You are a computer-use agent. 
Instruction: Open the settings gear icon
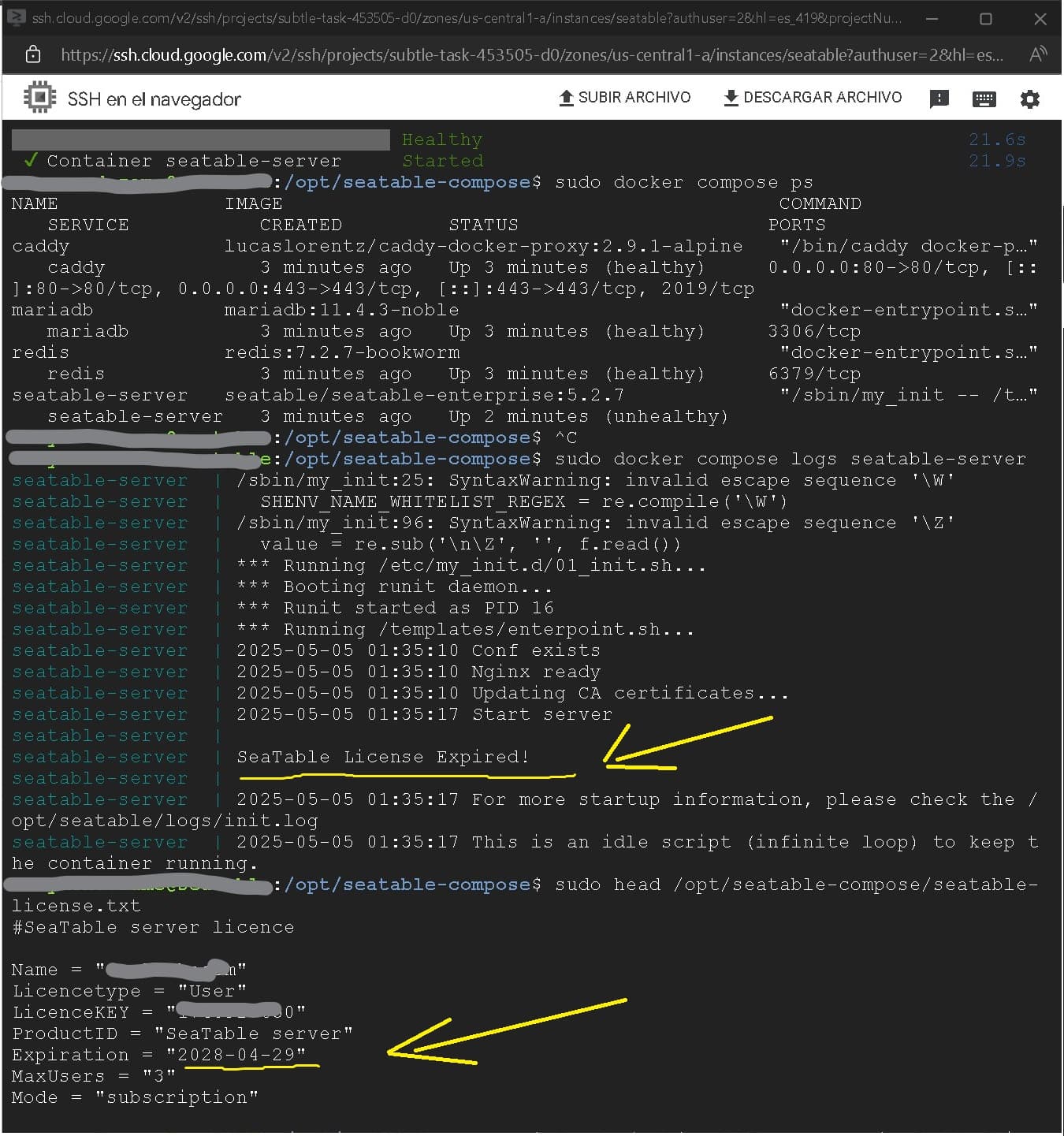point(1030,99)
